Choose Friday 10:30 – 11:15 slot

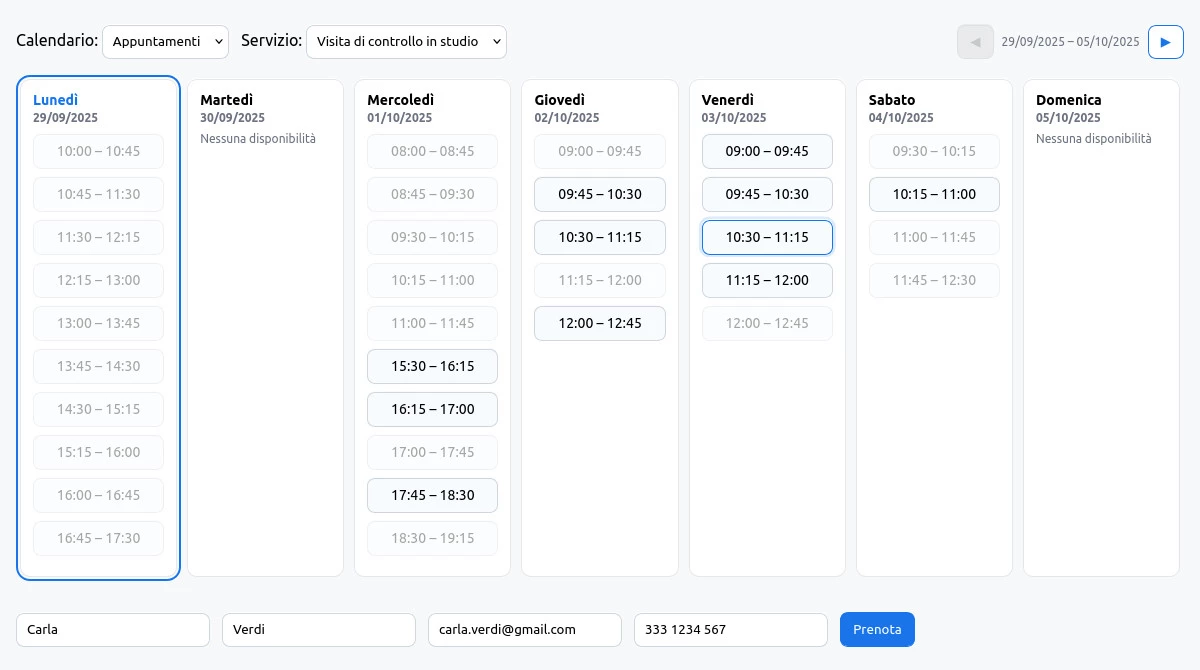pos(767,238)
